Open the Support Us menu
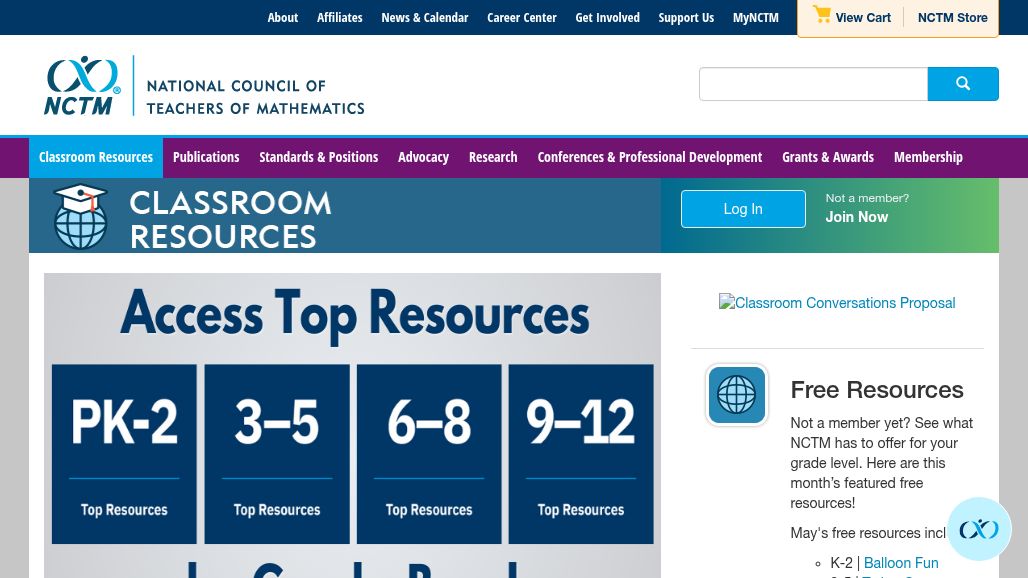This screenshot has width=1028, height=578. [686, 18]
